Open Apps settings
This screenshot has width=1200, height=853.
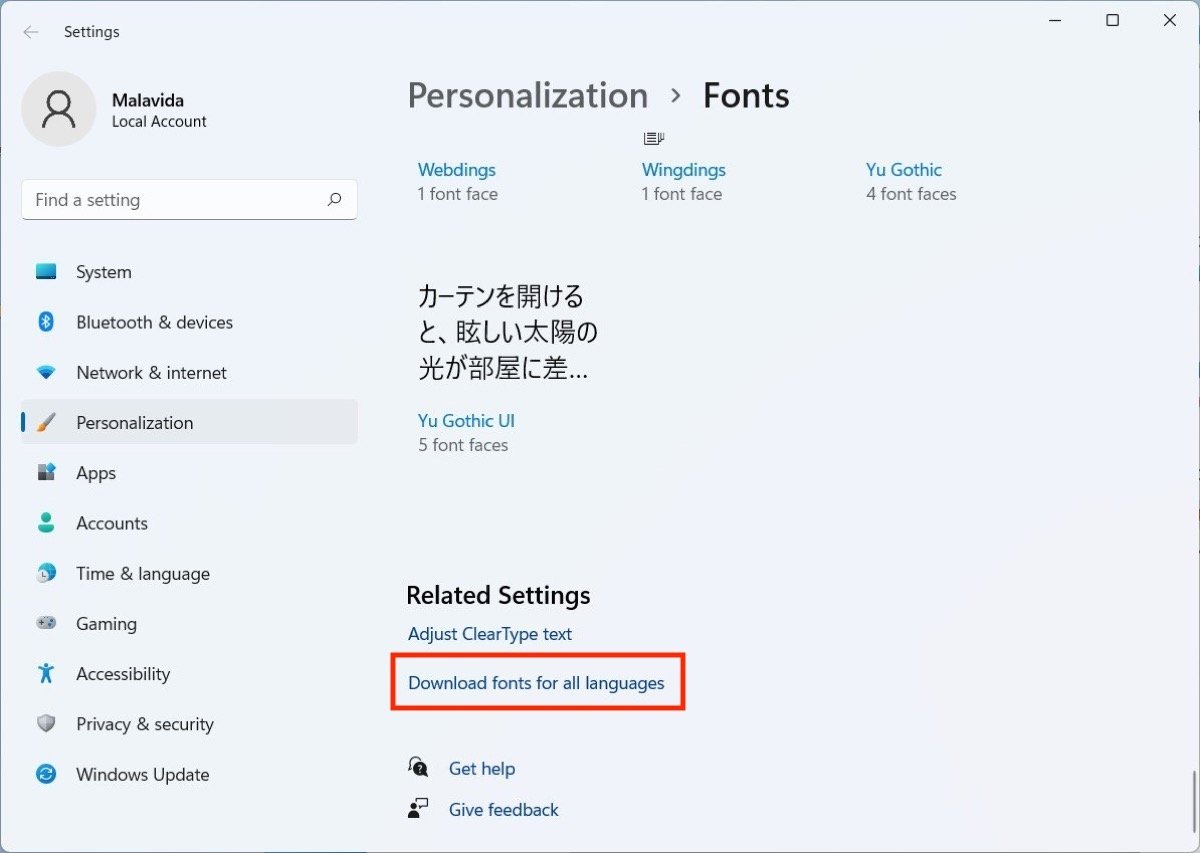189,473
